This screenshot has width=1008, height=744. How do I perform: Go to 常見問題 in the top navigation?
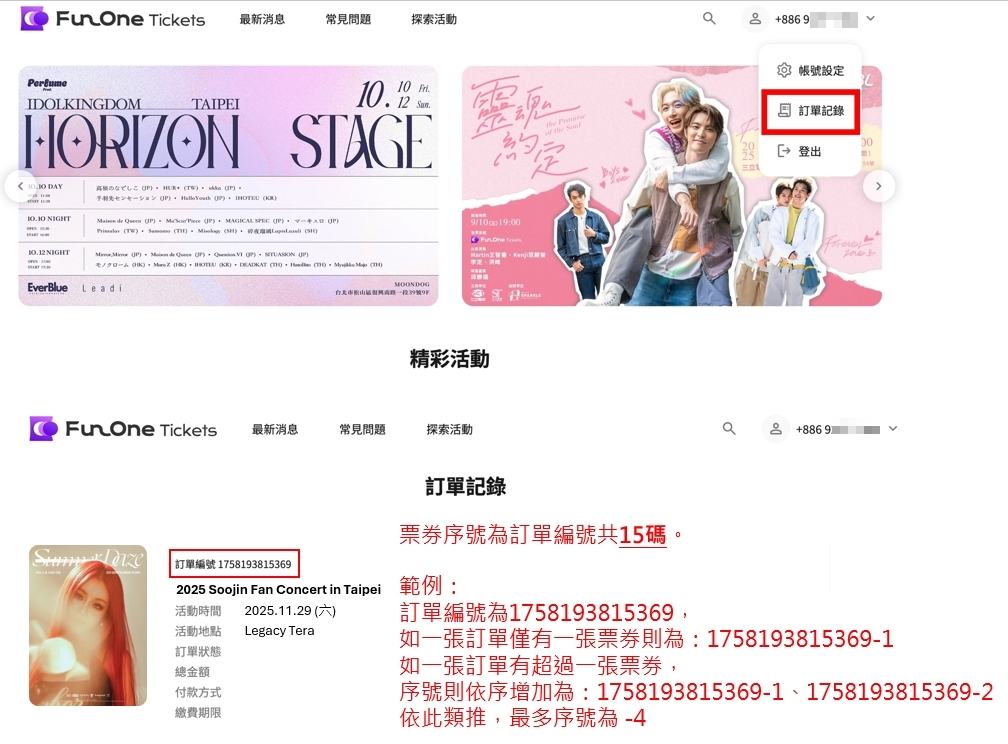(x=348, y=19)
